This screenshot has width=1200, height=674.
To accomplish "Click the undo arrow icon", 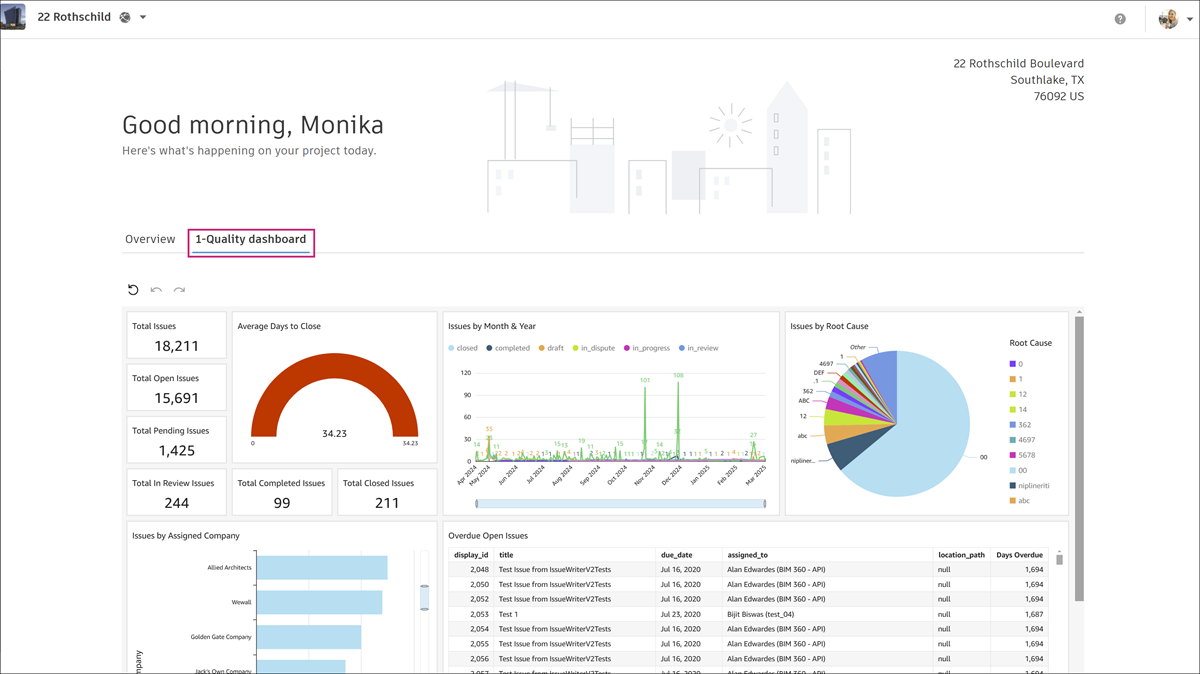I will point(156,290).
